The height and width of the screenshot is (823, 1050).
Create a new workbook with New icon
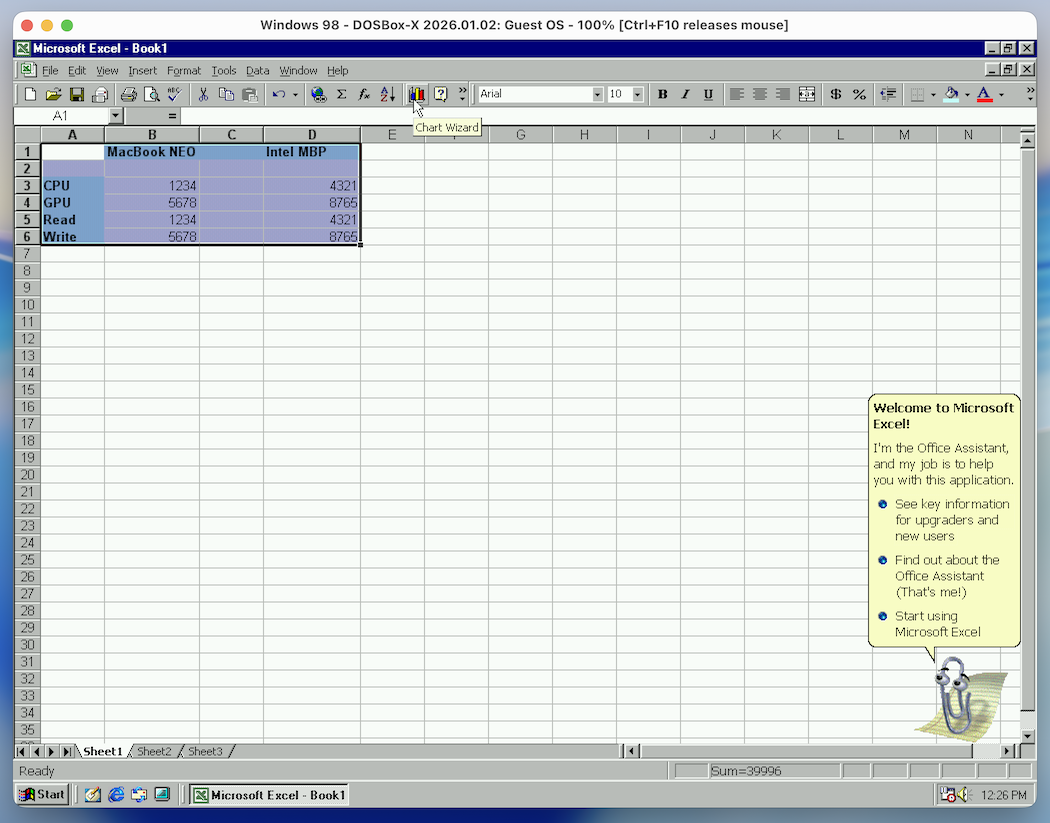(30, 94)
